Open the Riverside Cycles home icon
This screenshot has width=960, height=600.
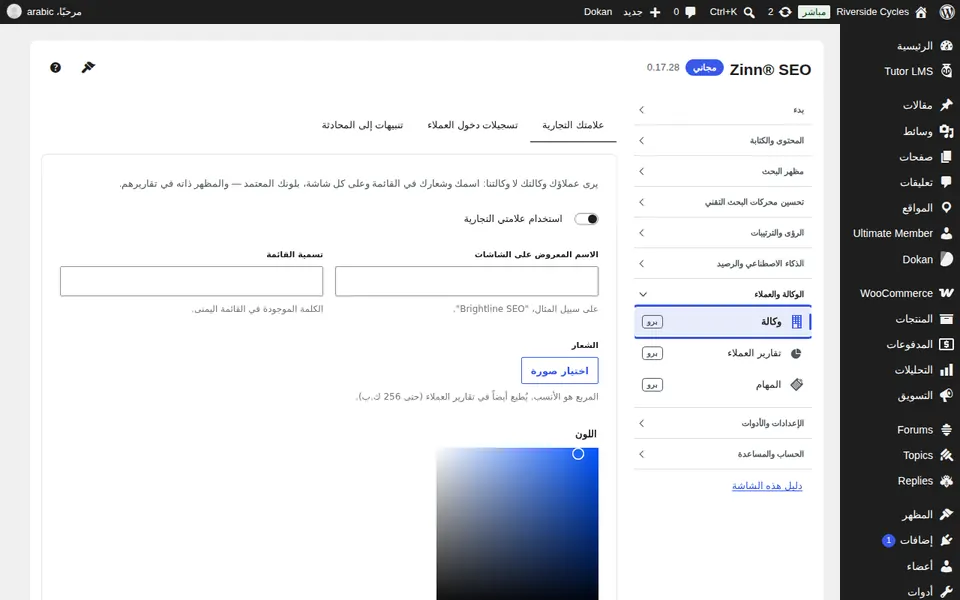click(x=921, y=12)
